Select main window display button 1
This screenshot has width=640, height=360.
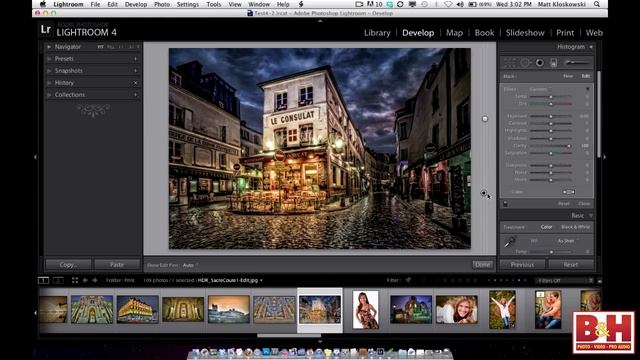click(43, 280)
